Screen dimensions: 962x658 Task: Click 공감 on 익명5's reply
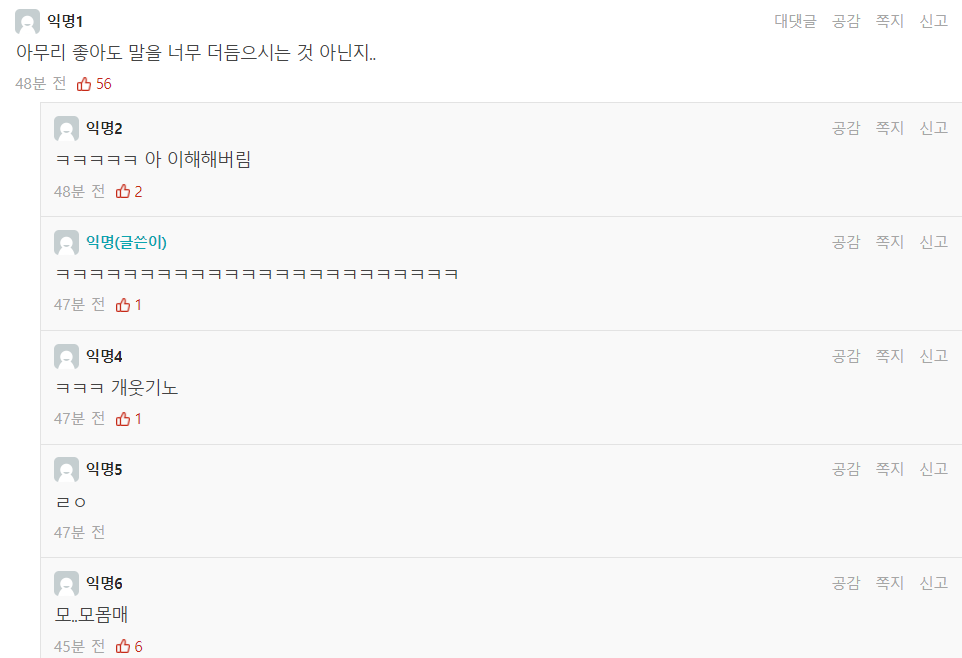click(x=846, y=469)
